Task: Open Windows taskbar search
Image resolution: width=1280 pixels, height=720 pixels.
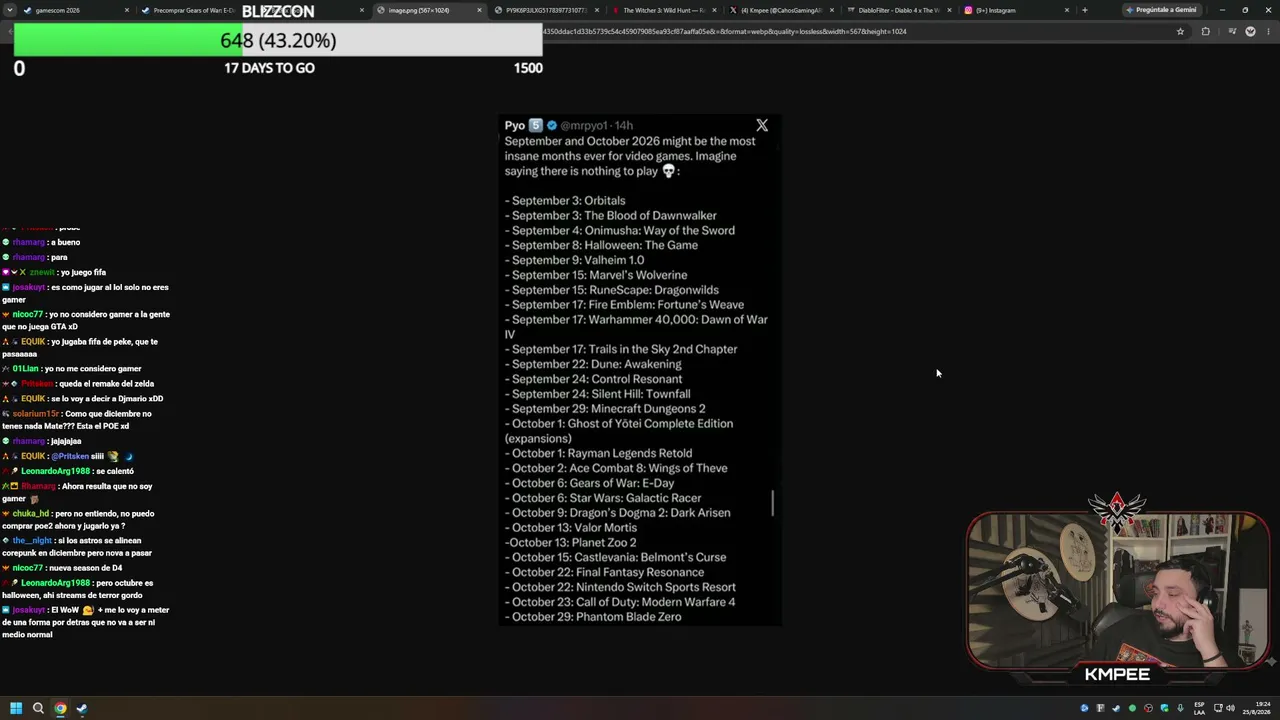Action: (38, 708)
